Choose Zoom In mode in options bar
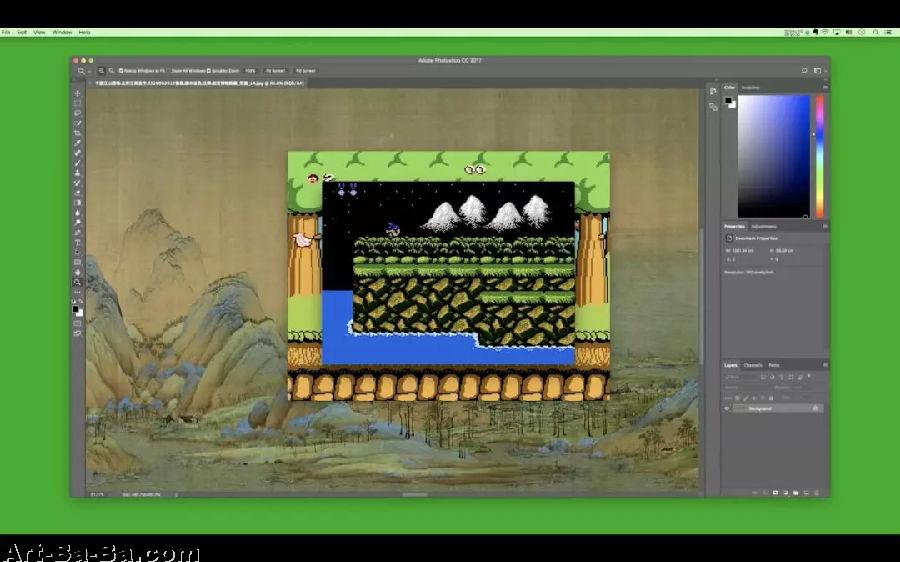The image size is (900, 562). (x=101, y=71)
